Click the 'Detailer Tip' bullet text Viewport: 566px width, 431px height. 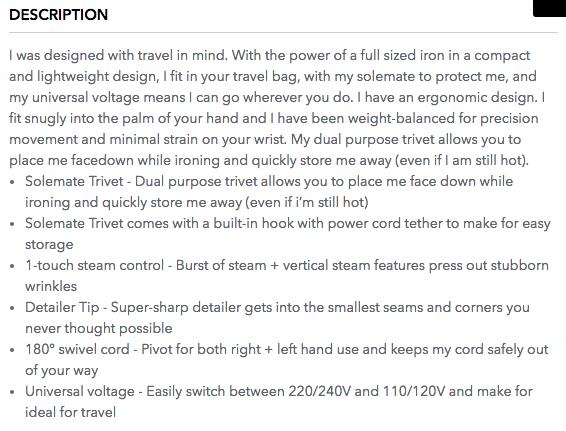[x=277, y=318]
